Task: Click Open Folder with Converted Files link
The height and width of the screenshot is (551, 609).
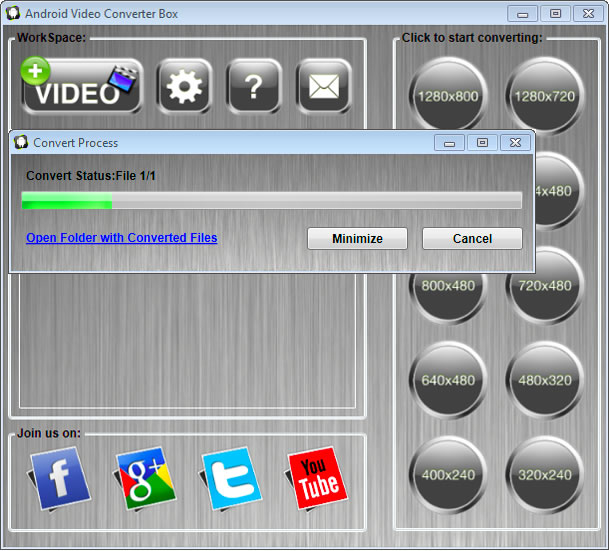Action: coord(122,238)
